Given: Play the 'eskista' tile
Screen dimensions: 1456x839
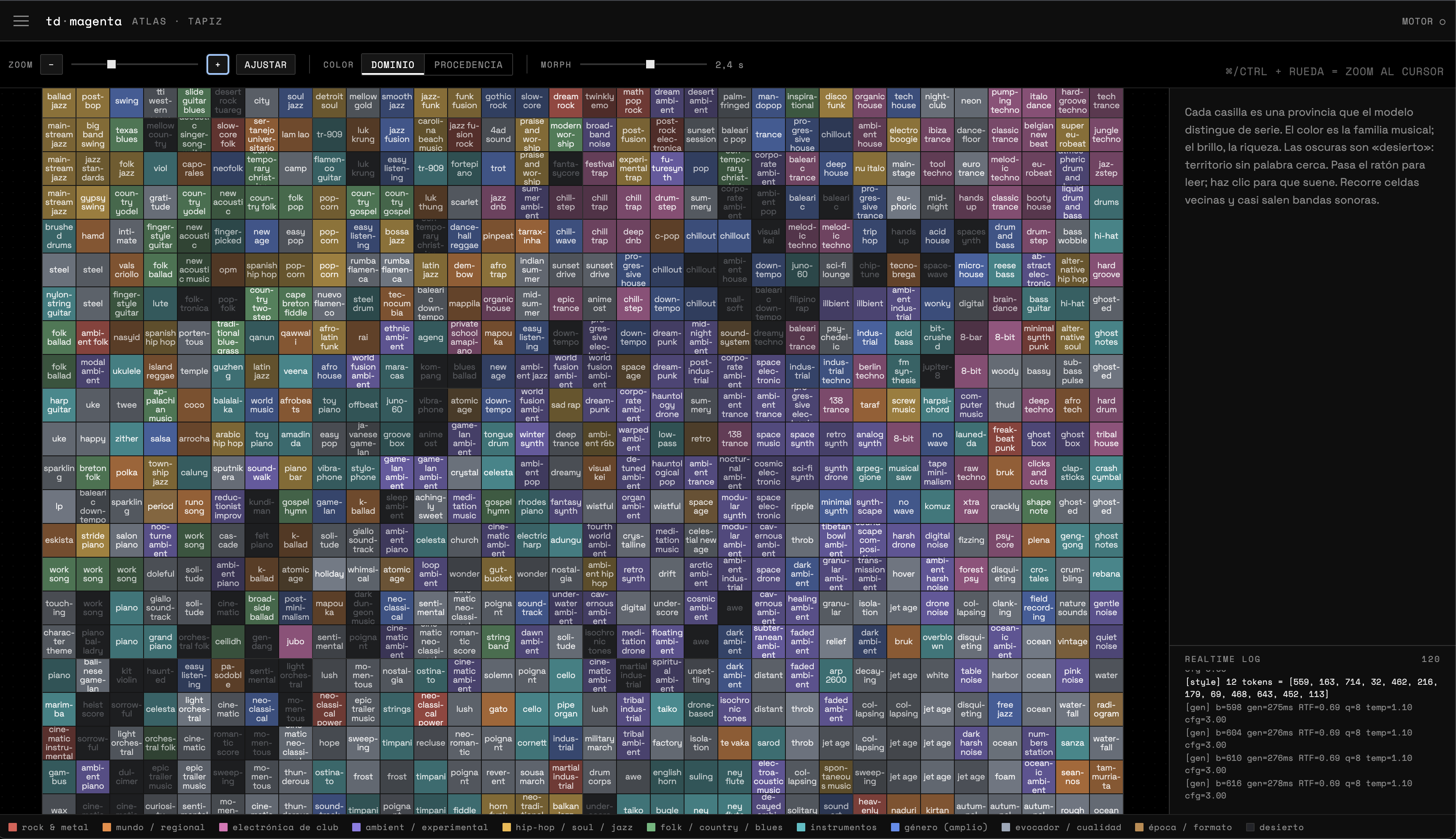Looking at the screenshot, I should (x=59, y=540).
